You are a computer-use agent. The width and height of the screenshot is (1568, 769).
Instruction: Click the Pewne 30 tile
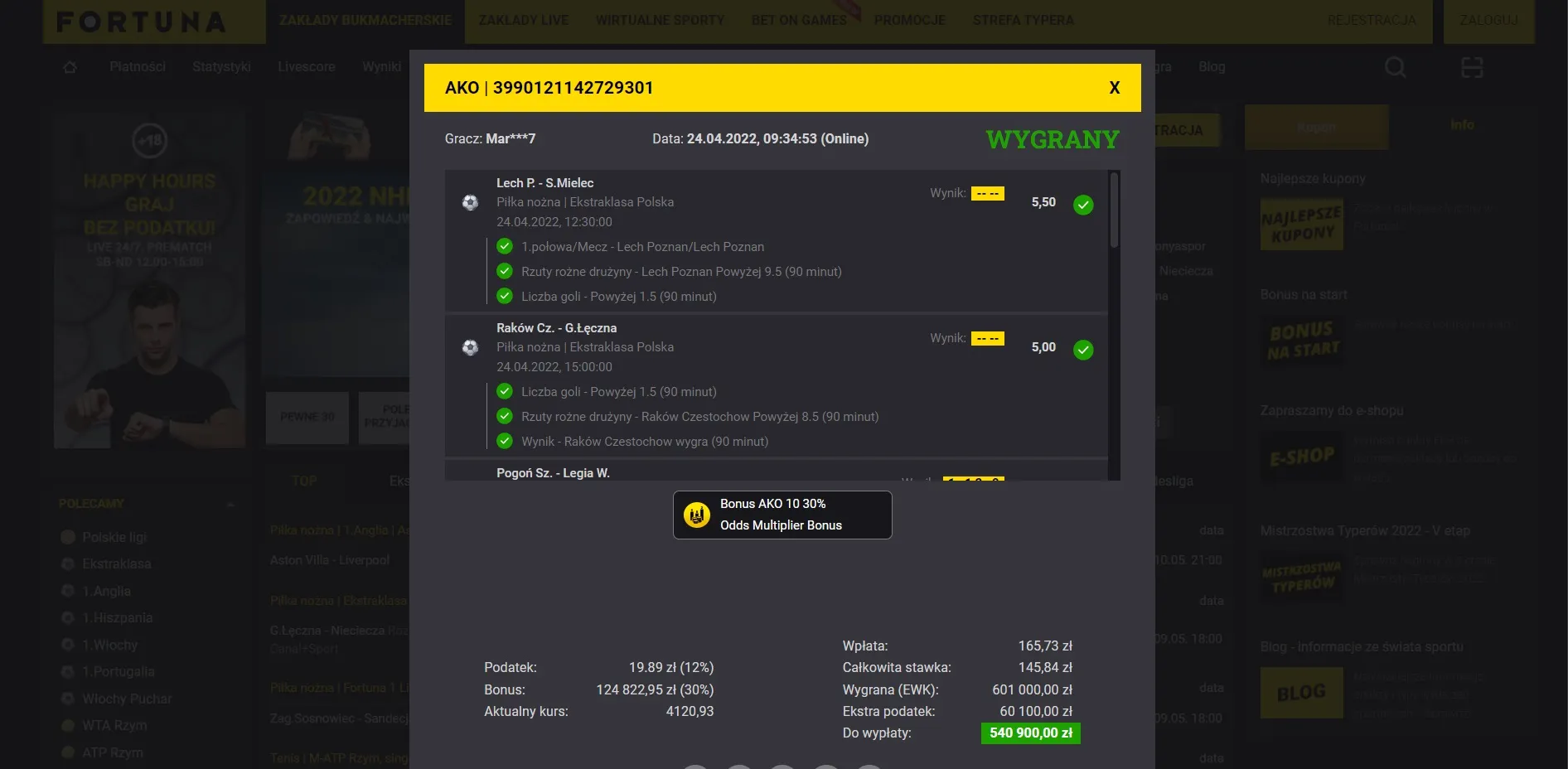coord(307,418)
